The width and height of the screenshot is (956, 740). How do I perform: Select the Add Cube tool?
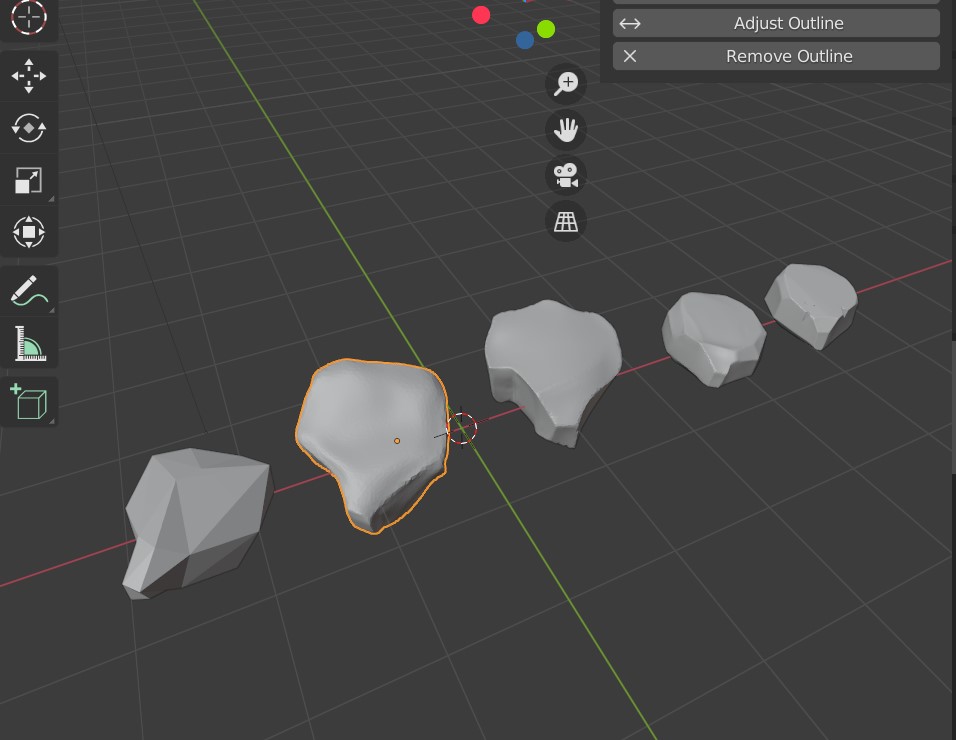pos(29,402)
